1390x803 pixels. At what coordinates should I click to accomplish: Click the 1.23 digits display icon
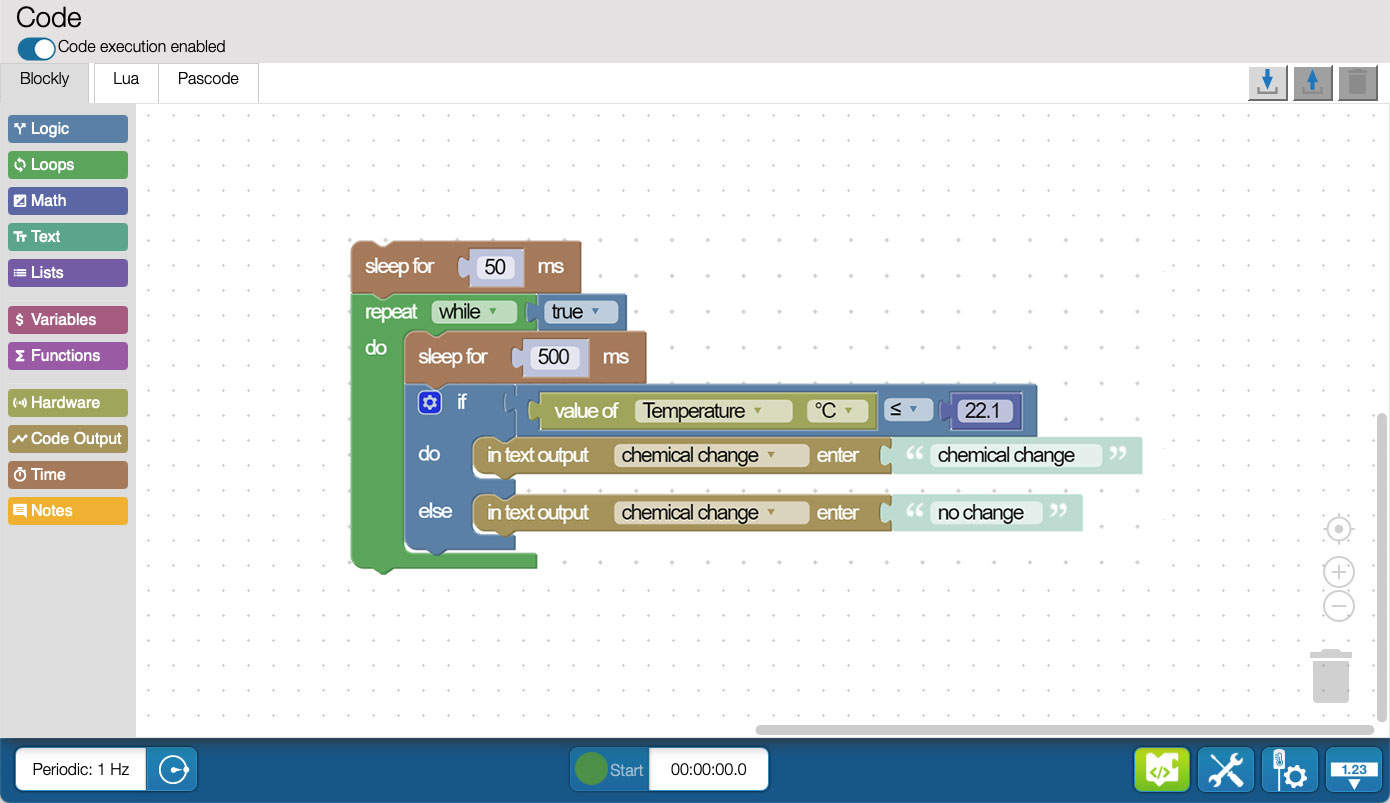1354,770
